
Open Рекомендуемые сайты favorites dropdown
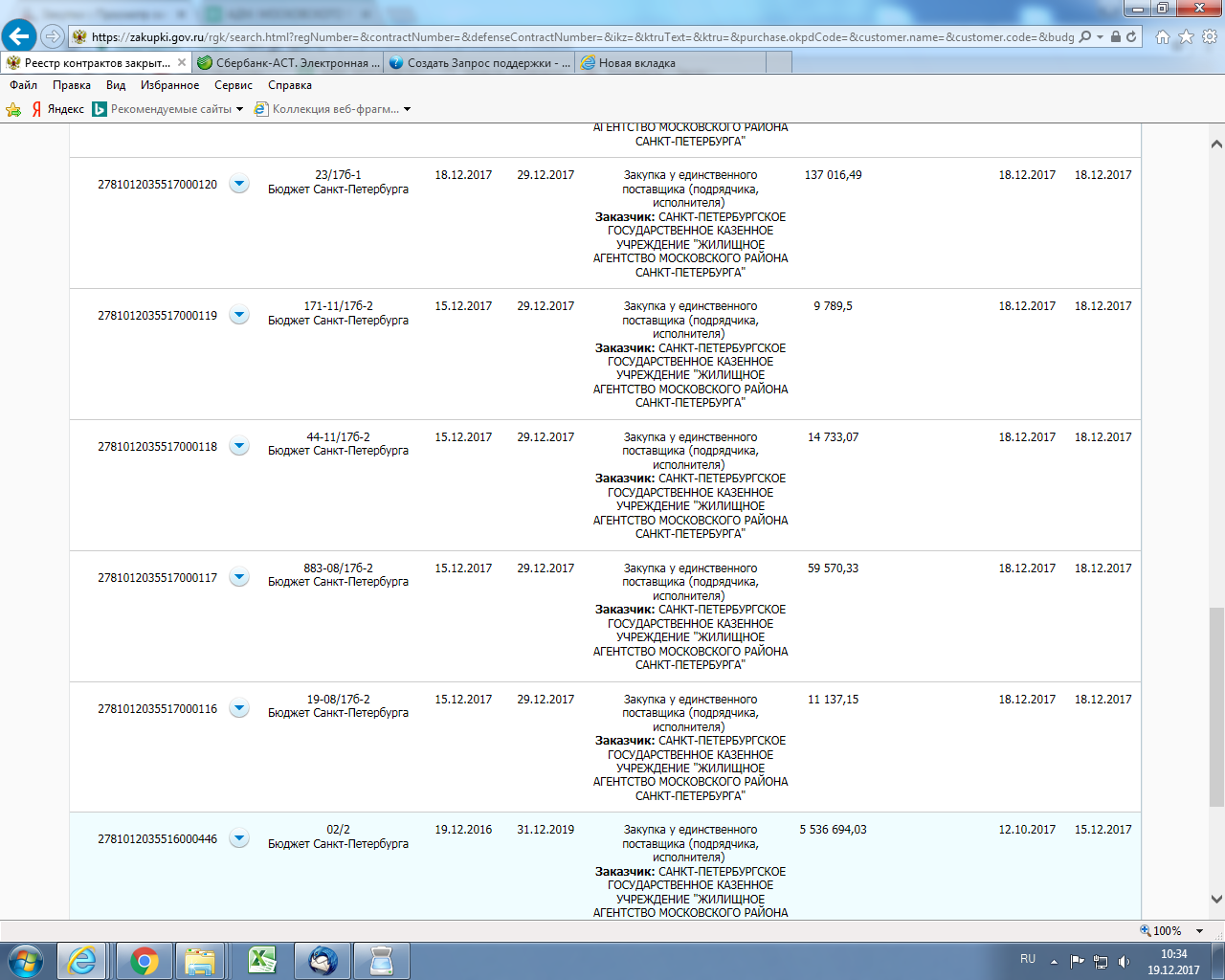[167, 109]
